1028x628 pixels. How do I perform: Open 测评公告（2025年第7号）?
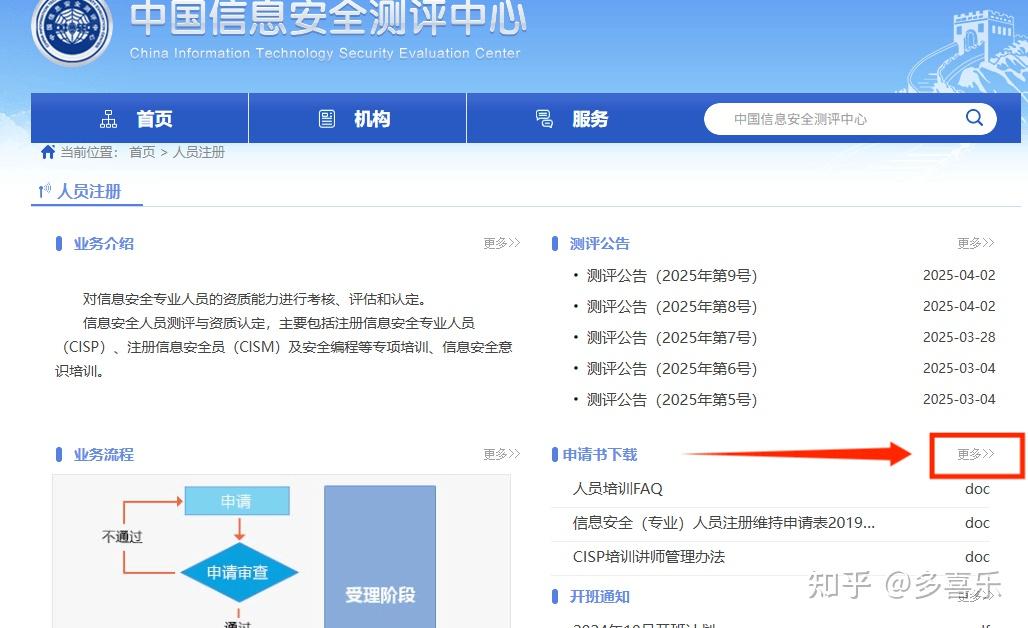tap(671, 338)
